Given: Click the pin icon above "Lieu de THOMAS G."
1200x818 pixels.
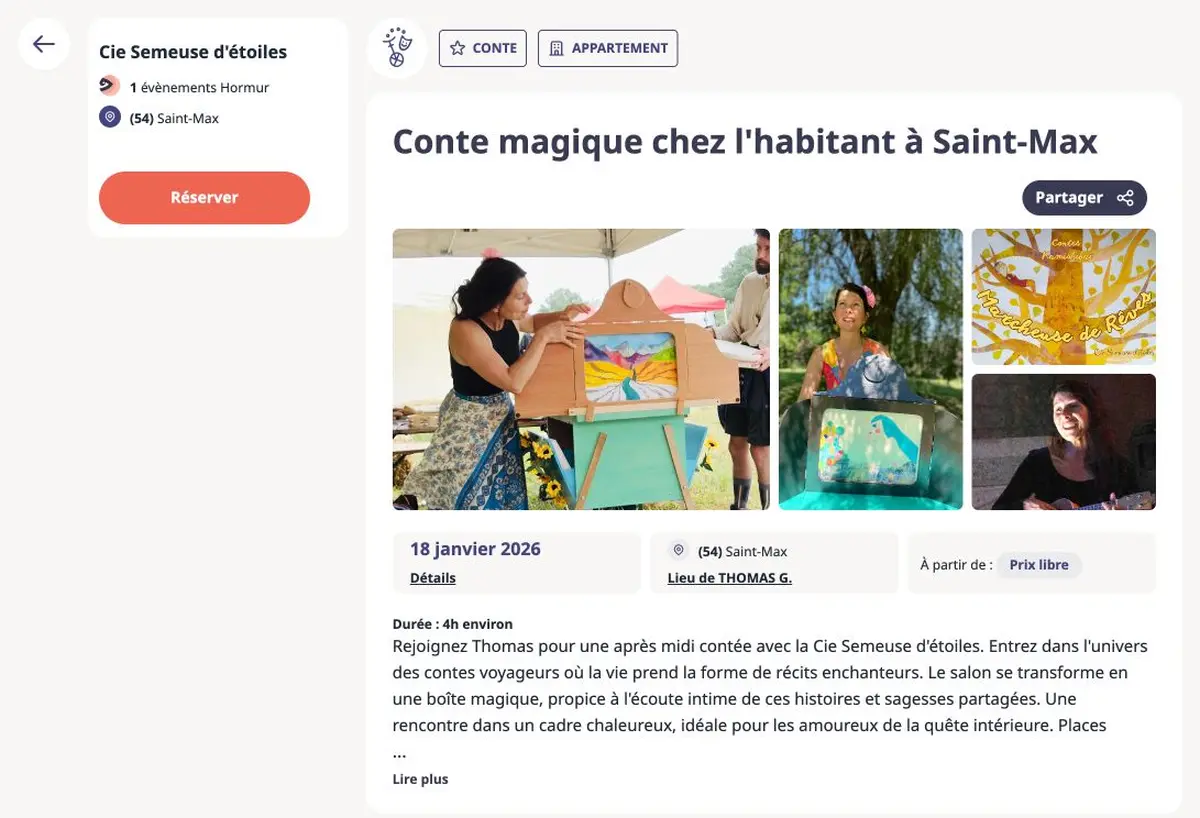Looking at the screenshot, I should (678, 549).
